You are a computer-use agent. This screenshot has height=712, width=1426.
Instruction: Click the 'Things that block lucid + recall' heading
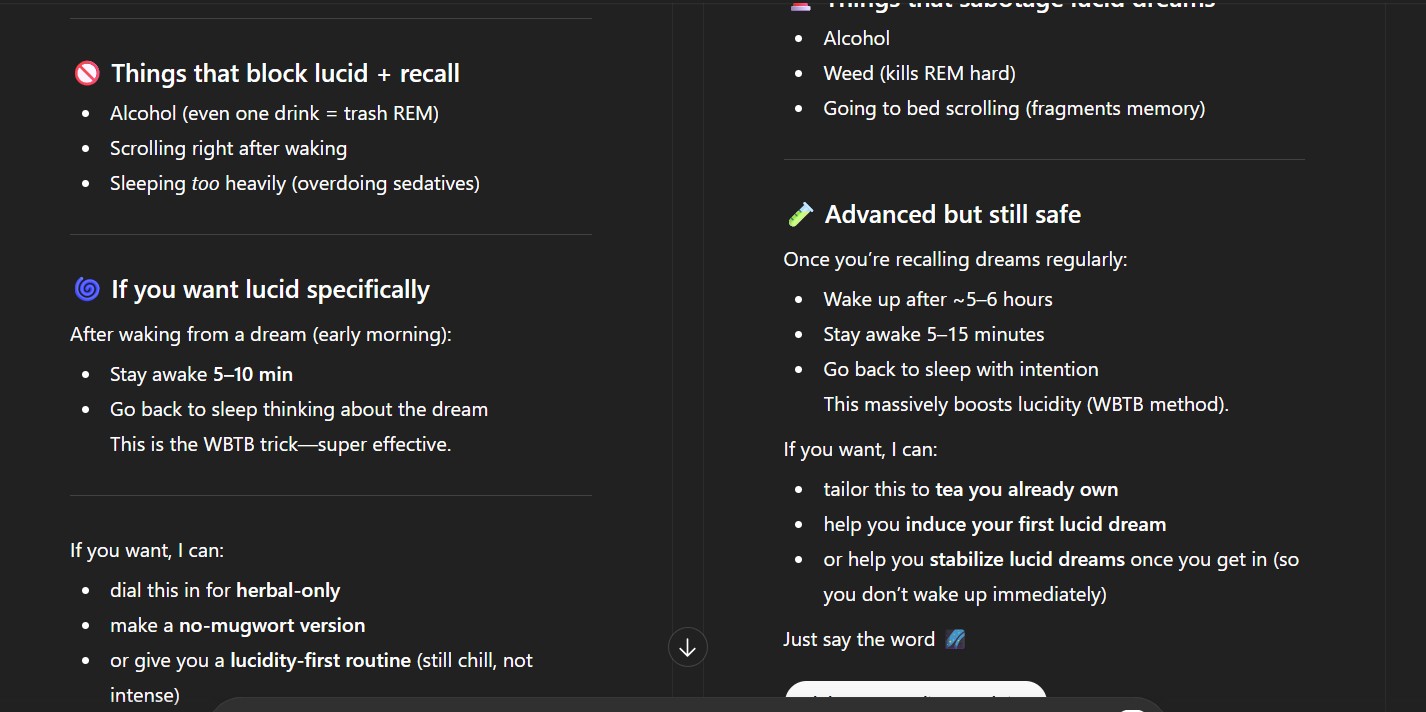coord(285,74)
